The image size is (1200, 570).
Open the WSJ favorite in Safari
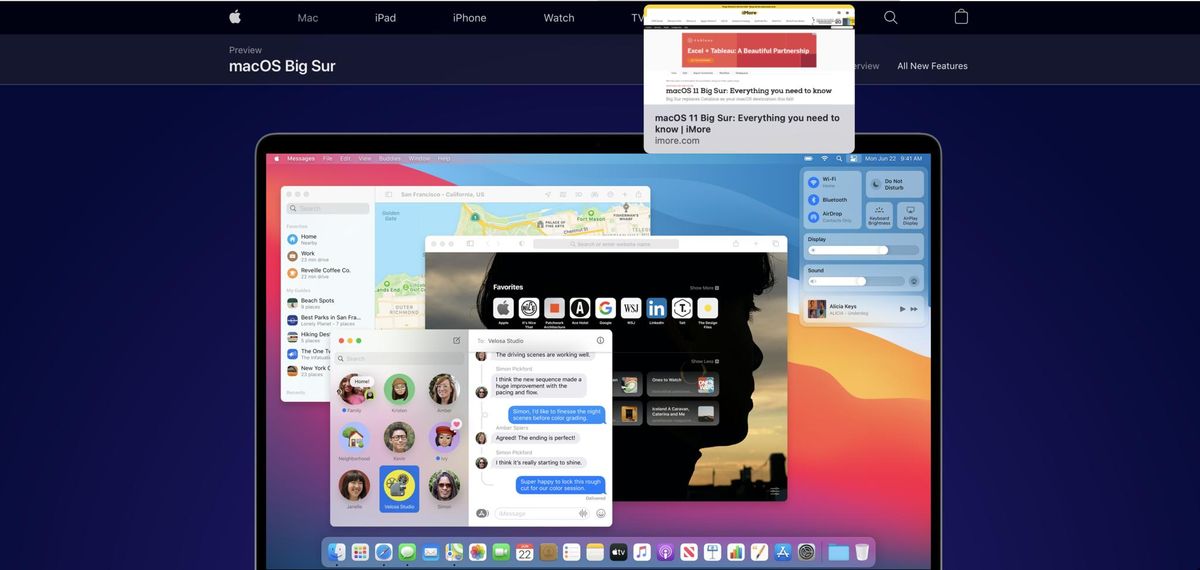coord(631,308)
